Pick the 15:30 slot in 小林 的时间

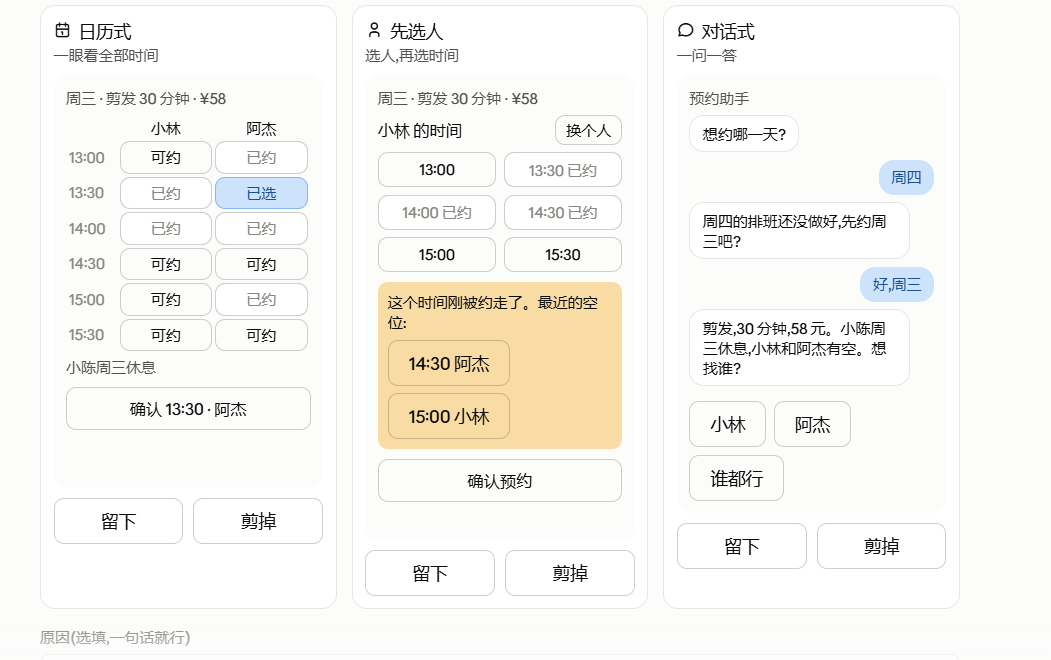tap(563, 255)
